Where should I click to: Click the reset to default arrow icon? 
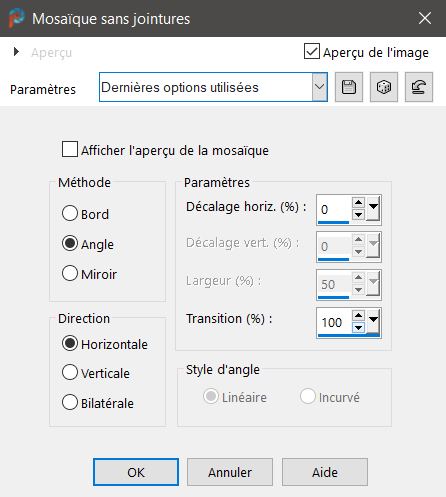(x=419, y=87)
